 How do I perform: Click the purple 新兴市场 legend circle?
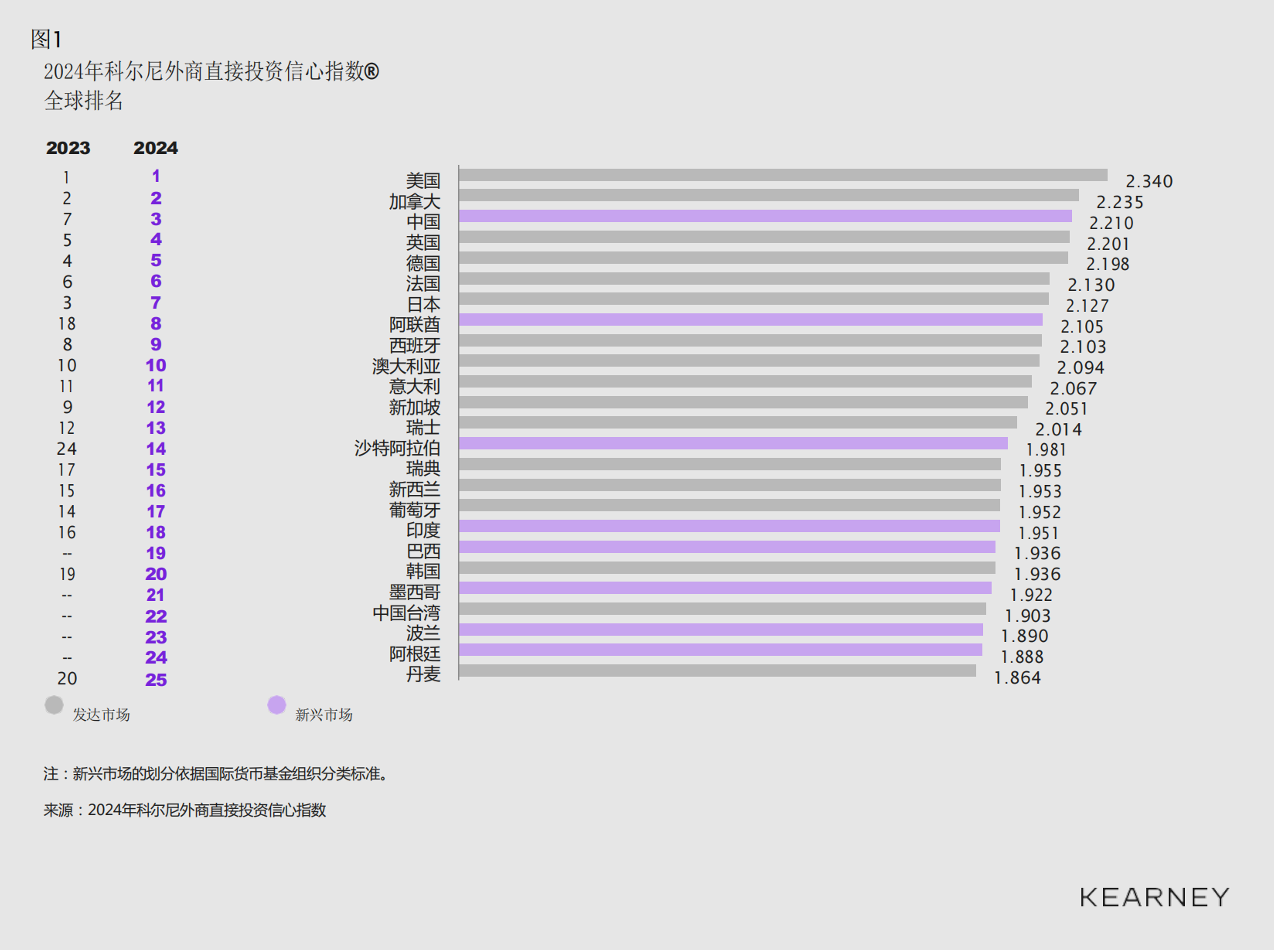point(277,705)
